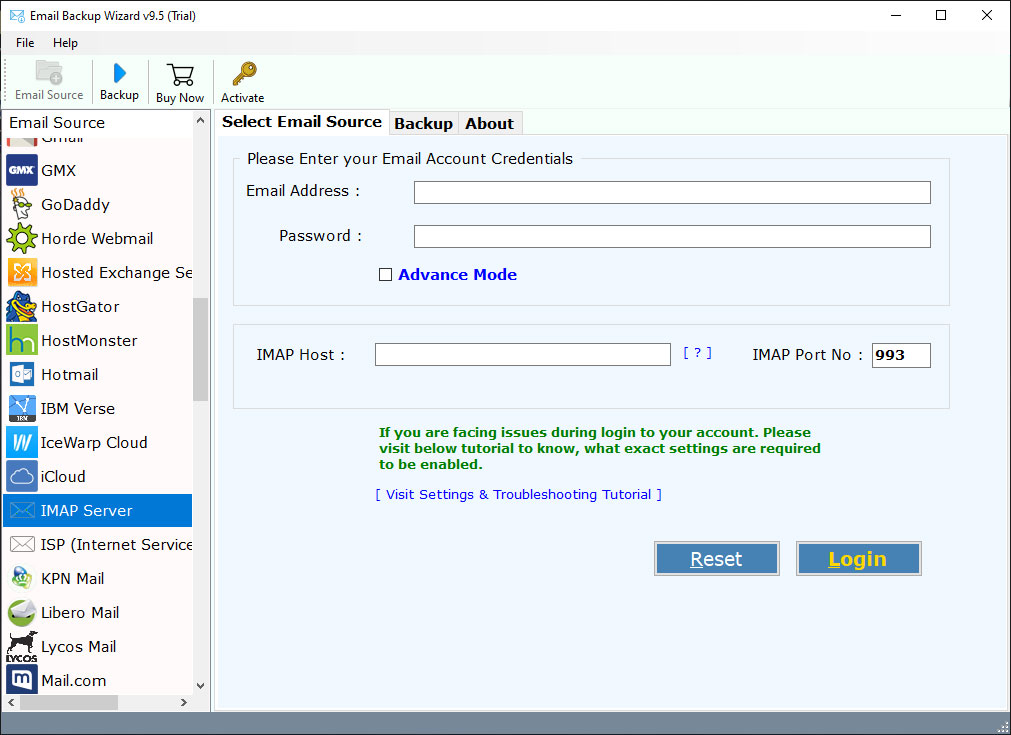The height and width of the screenshot is (735, 1011).
Task: Focus the IMAP Host input field
Action: [523, 355]
